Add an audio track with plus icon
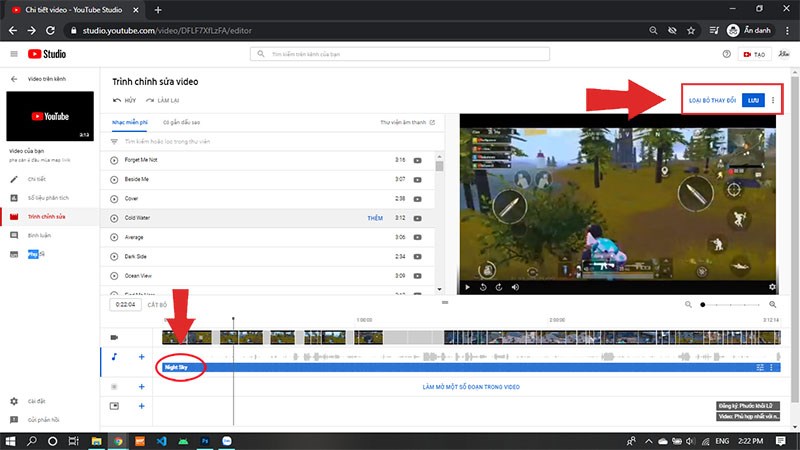Screen dimensions: 800x450 (x=141, y=357)
